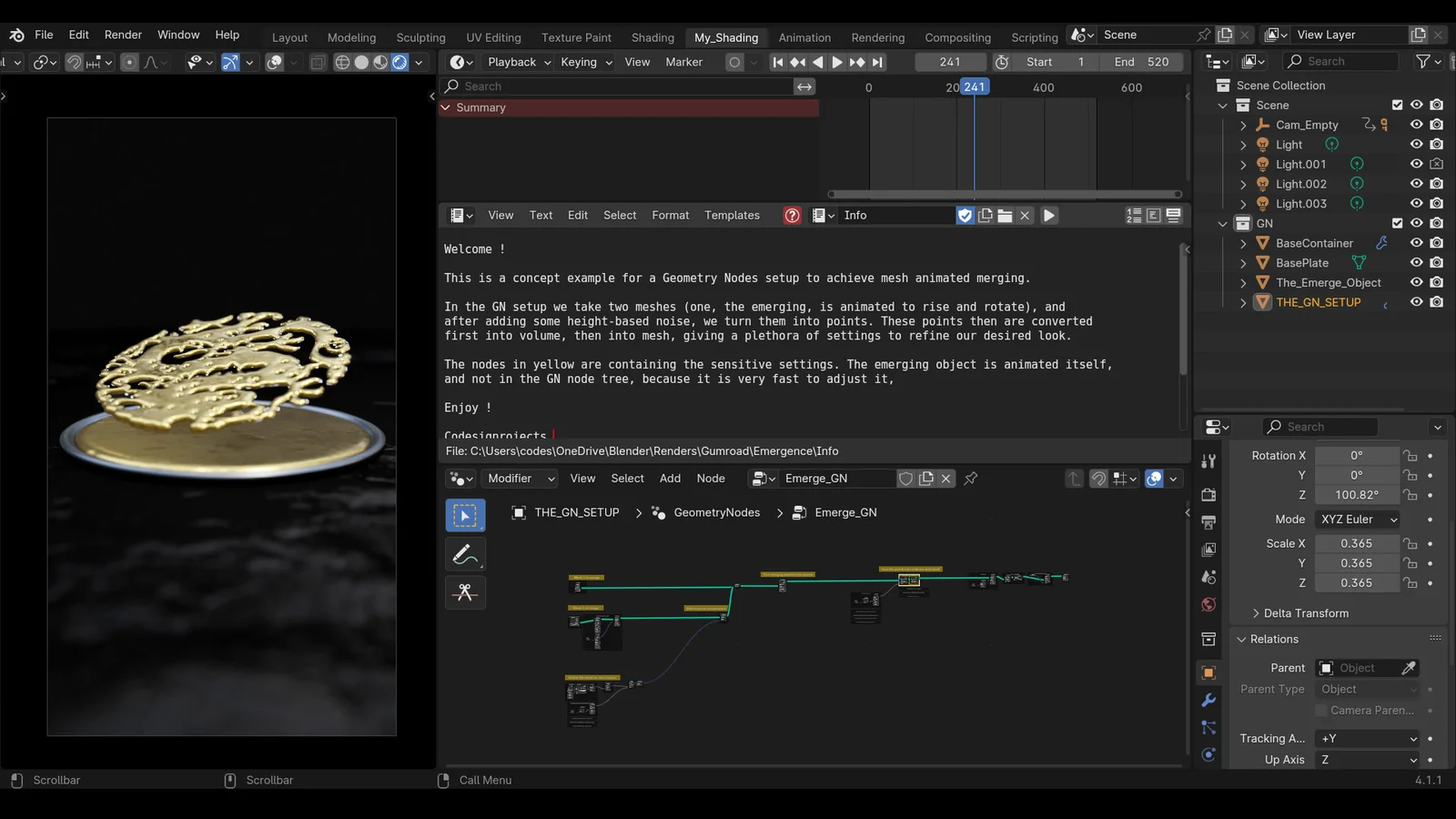Open the Modifier Properties wrench icon

pos(1208,700)
